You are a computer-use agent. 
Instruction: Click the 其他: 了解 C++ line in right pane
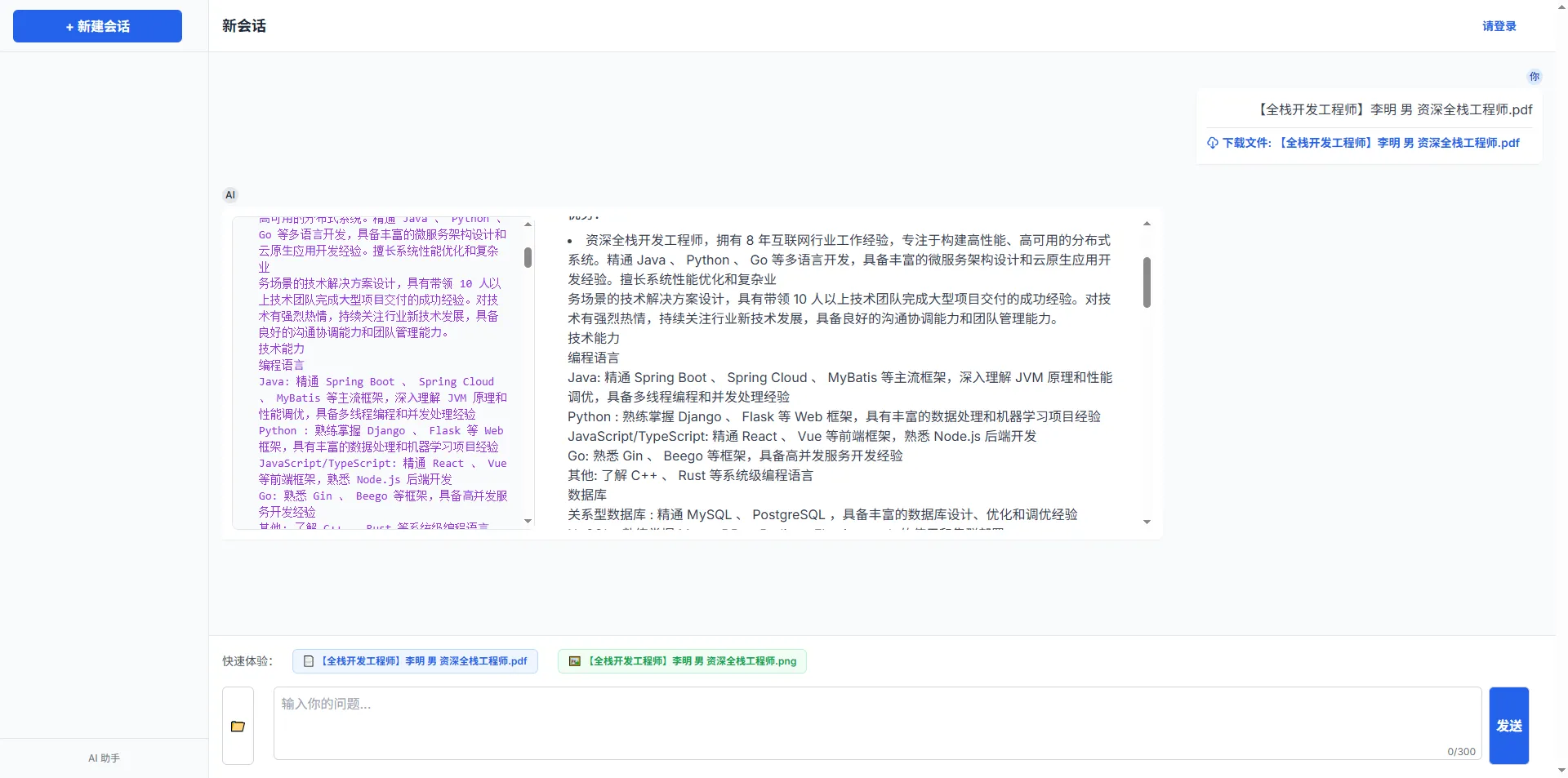tap(690, 475)
